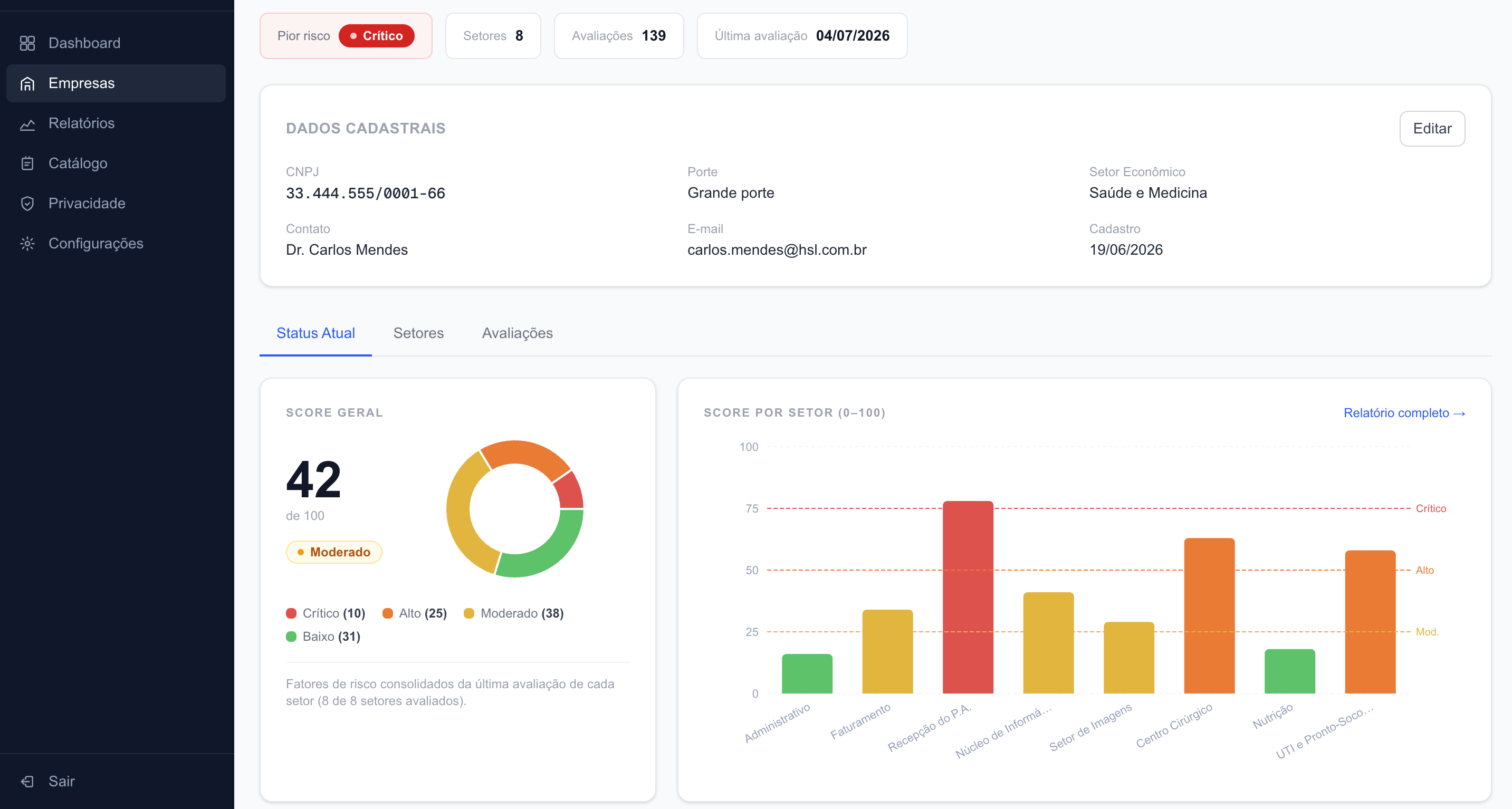Select the Status Atual tab
This screenshot has height=809, width=1512.
click(x=315, y=333)
